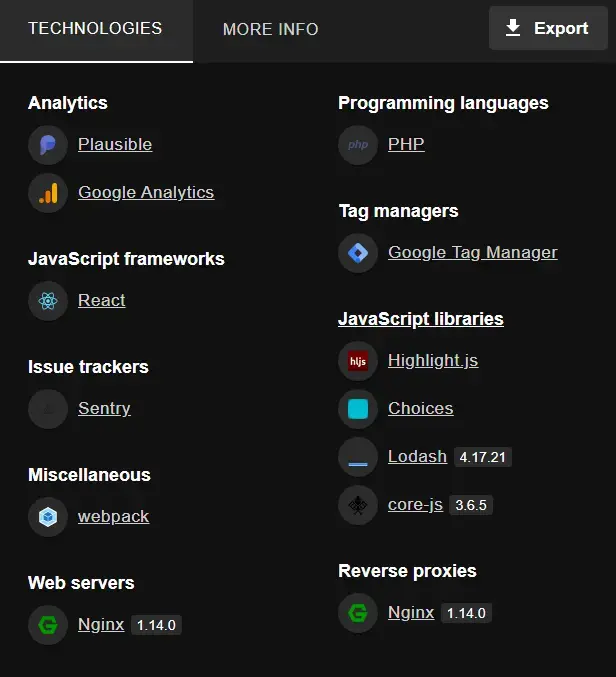Click the Nginx icon under Web servers
The width and height of the screenshot is (616, 677).
[48, 625]
